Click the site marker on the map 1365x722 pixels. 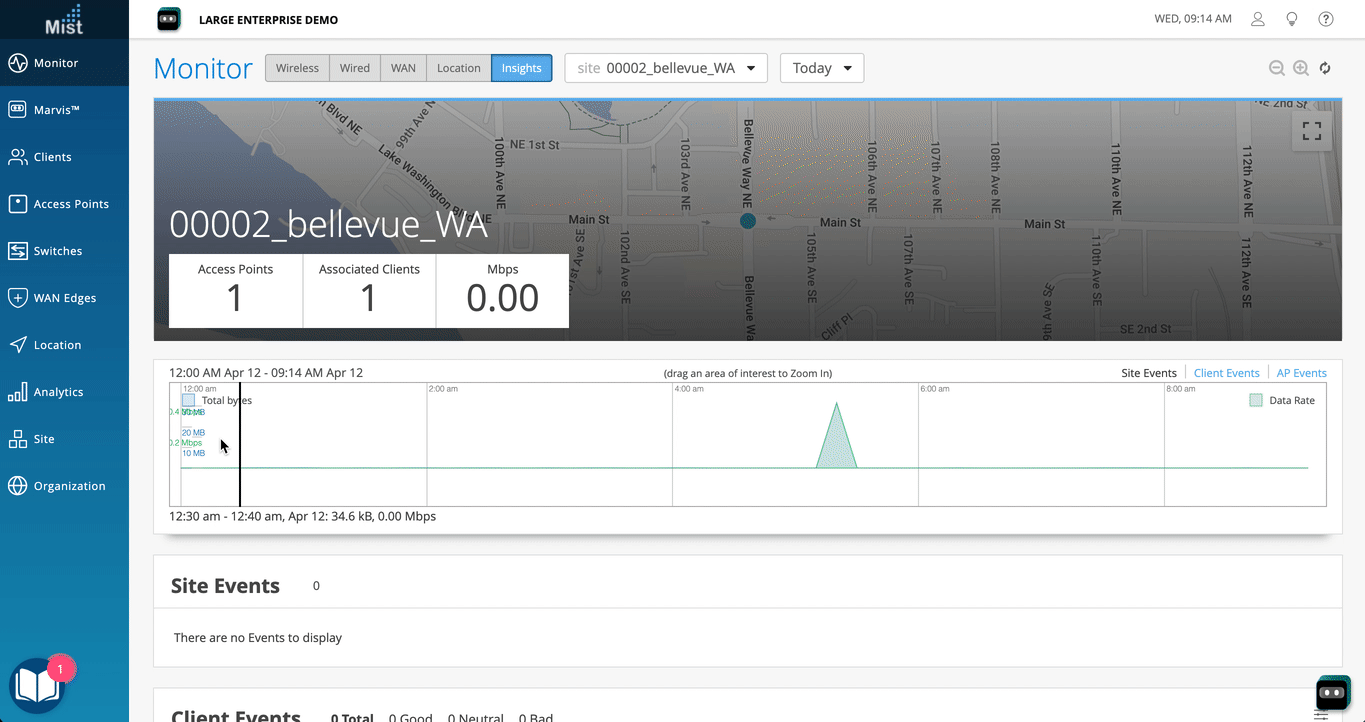748,221
